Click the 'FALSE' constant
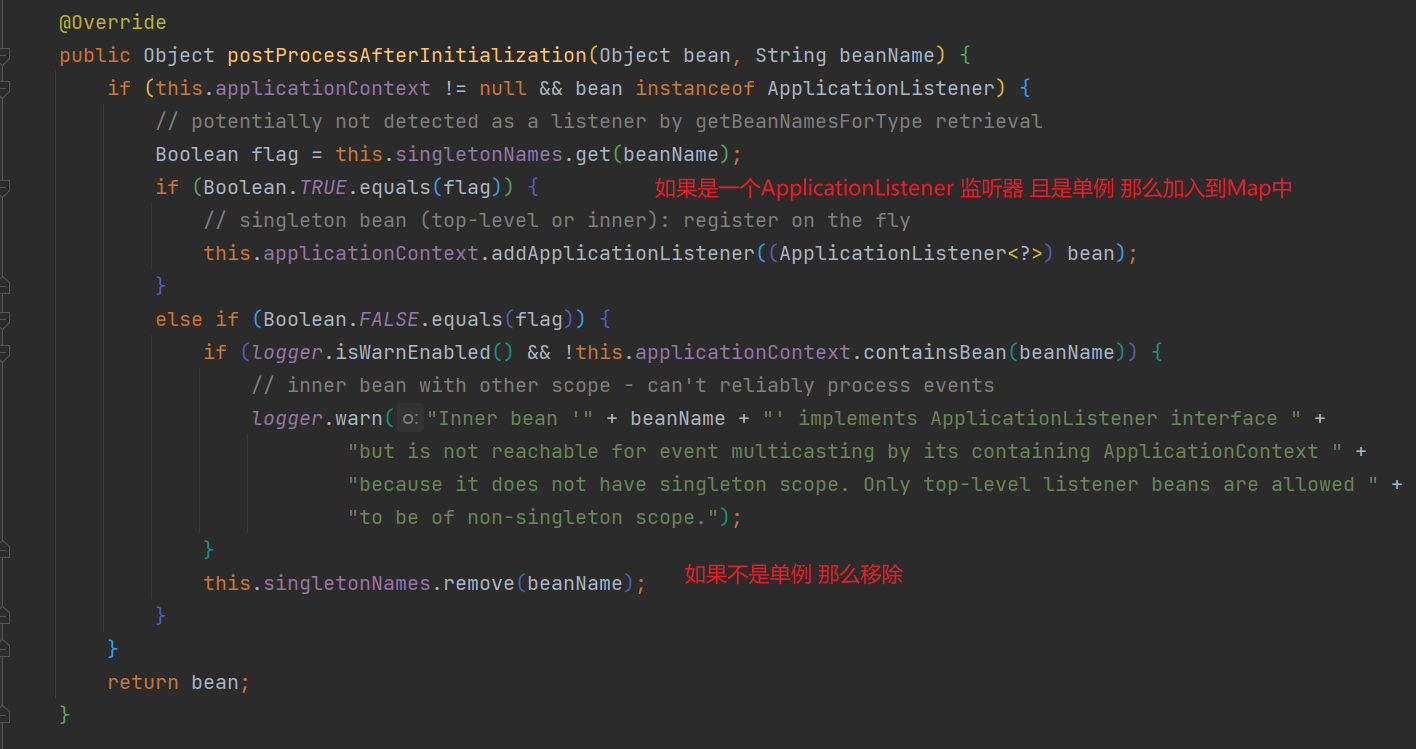1416x749 pixels. [389, 319]
